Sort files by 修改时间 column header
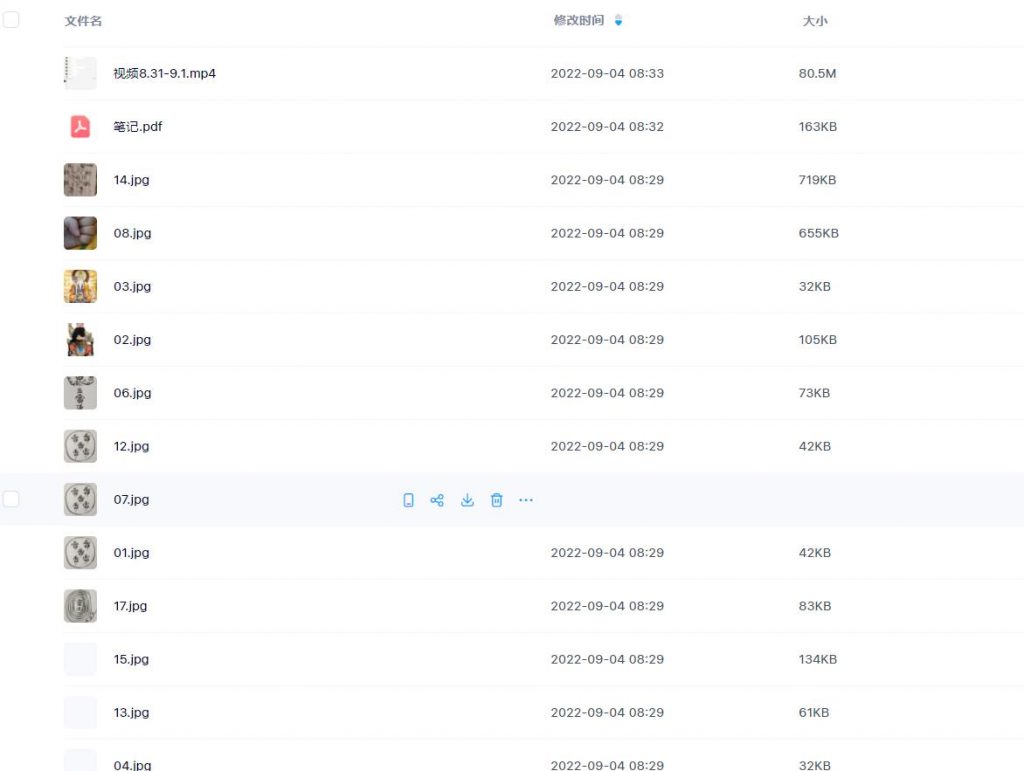1024x771 pixels. [x=579, y=20]
